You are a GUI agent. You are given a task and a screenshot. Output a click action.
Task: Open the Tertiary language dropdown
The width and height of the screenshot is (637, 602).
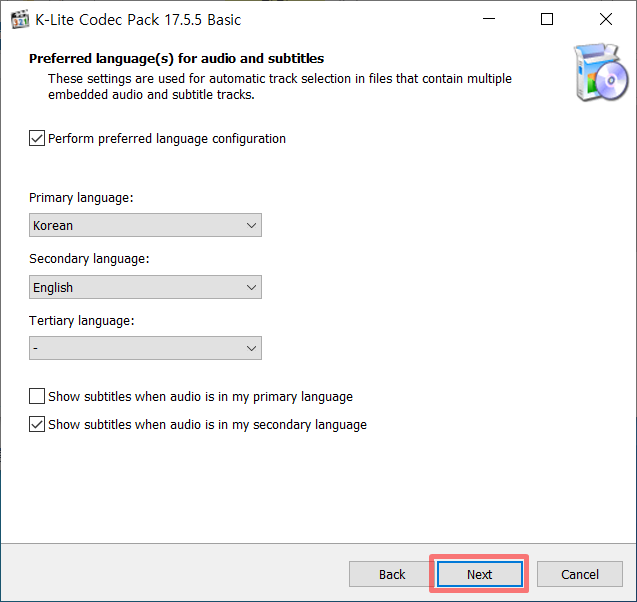coord(145,348)
